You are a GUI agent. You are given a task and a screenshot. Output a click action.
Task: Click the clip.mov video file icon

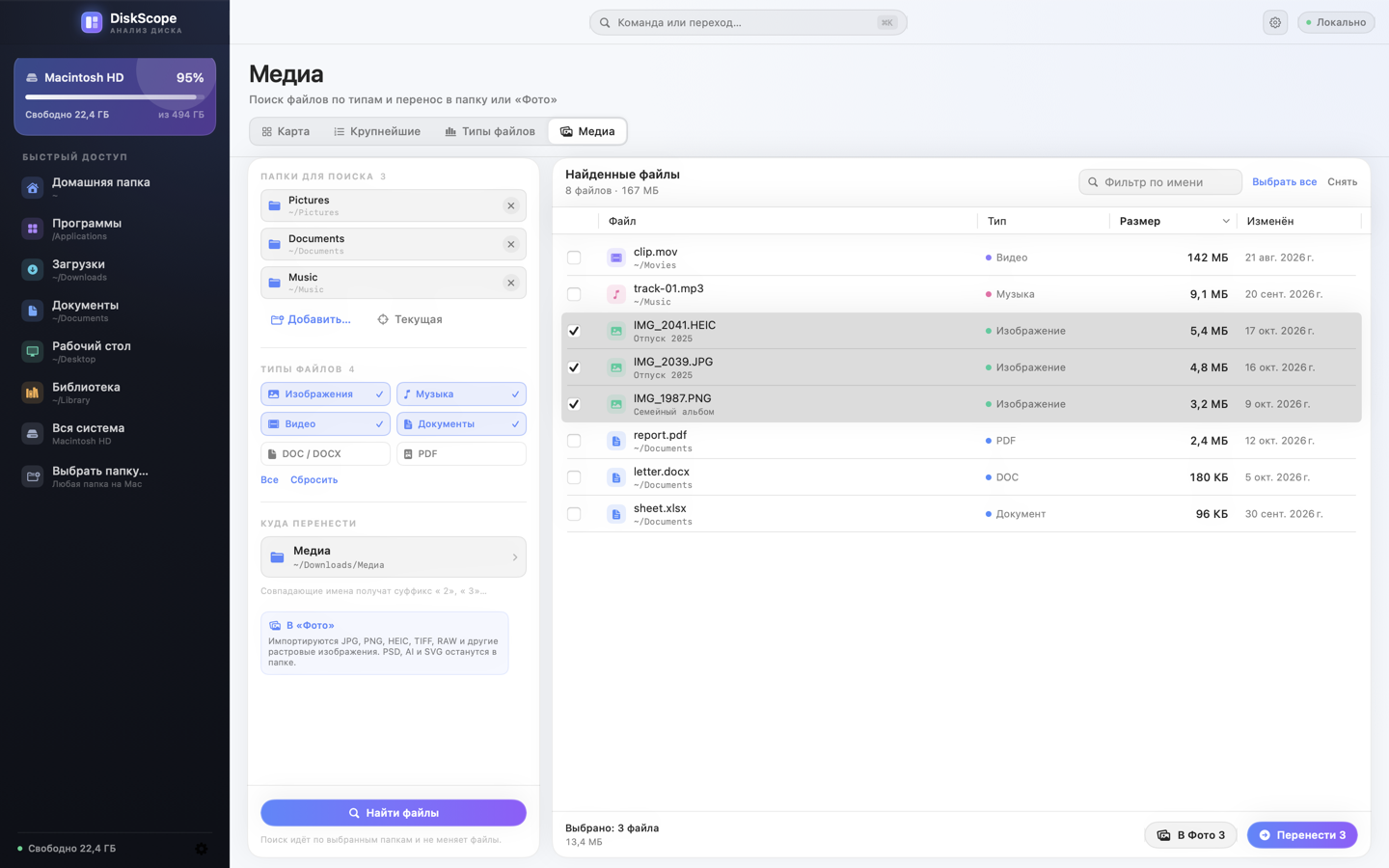(616, 258)
